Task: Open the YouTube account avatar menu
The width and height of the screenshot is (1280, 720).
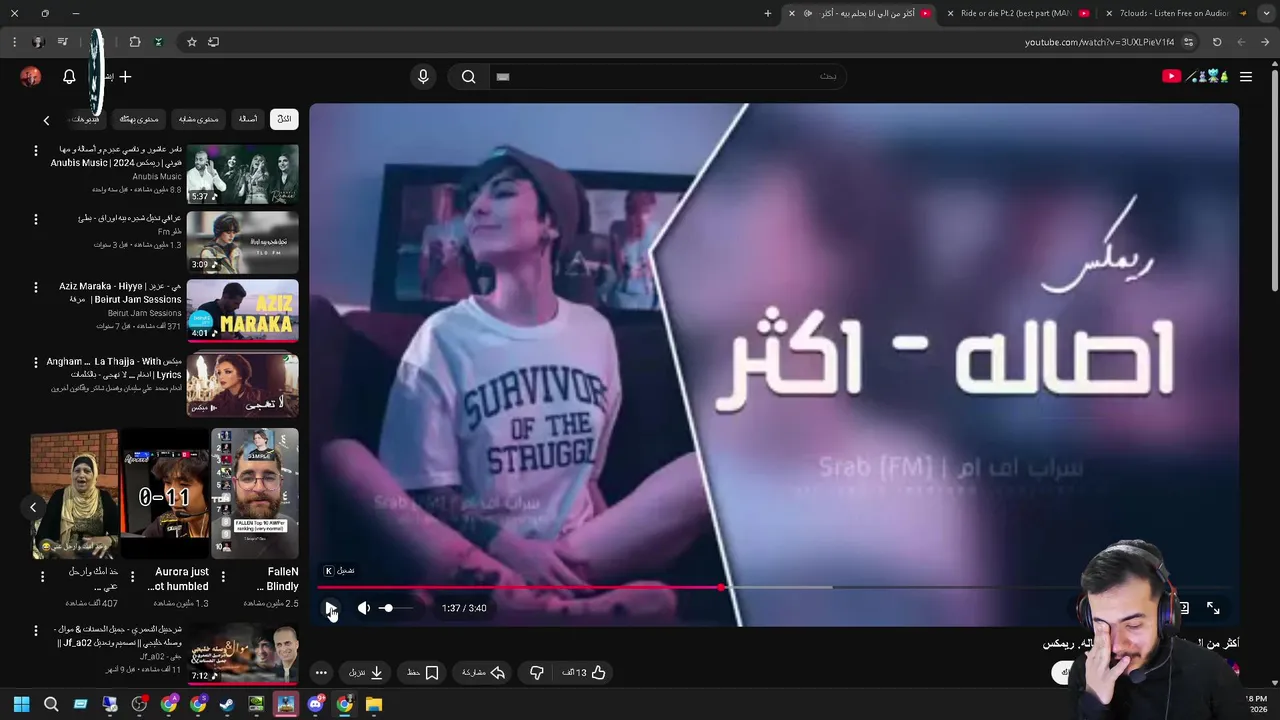Action: [x=31, y=77]
